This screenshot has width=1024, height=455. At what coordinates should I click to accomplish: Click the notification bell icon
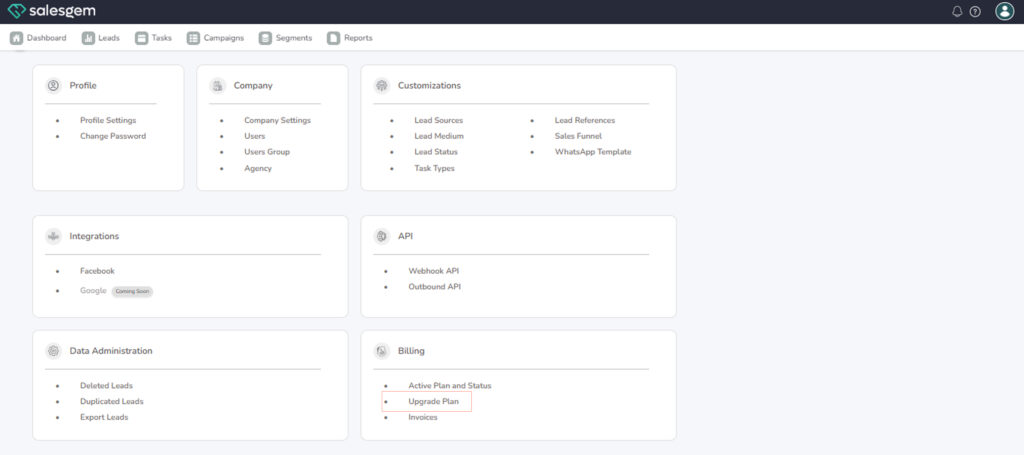tap(957, 12)
